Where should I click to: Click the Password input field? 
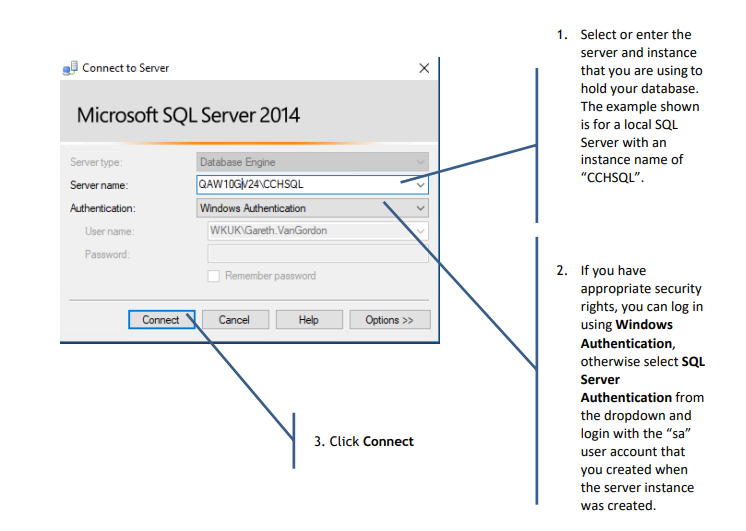pos(318,254)
